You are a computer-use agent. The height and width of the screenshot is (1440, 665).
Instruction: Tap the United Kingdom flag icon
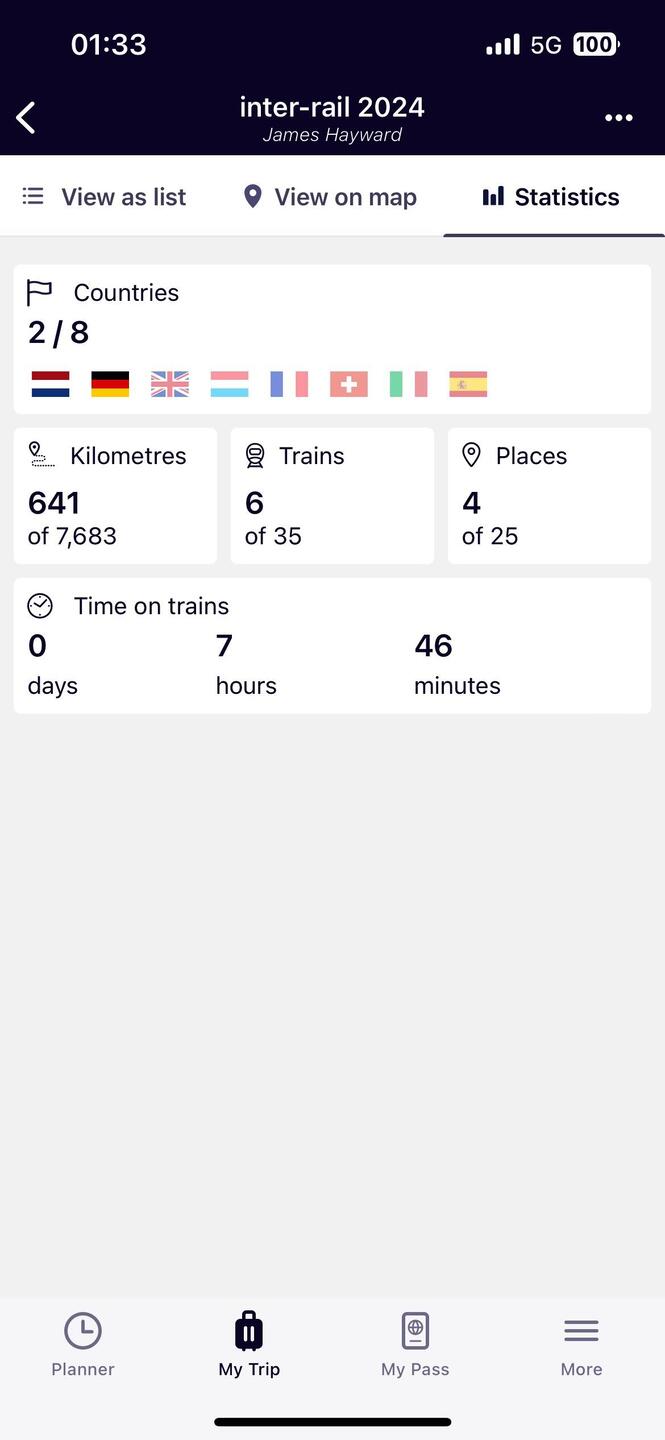[x=170, y=384]
